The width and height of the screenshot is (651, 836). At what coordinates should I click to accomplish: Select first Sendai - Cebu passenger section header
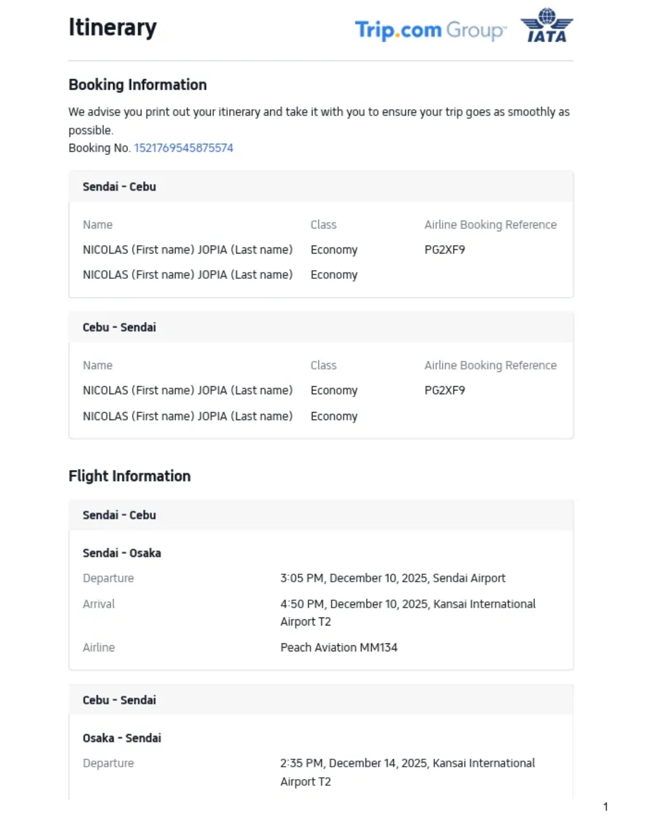point(119,187)
